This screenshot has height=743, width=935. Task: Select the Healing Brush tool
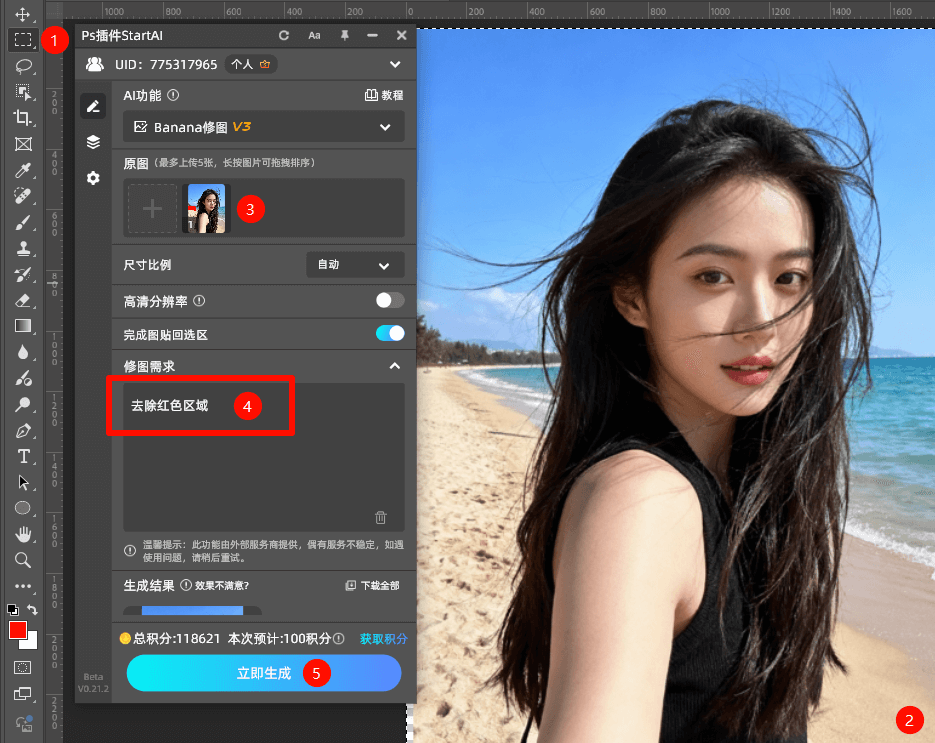(x=22, y=196)
